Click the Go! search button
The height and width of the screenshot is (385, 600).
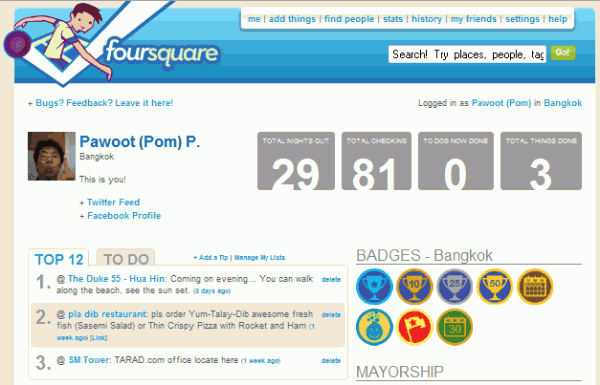pyautogui.click(x=563, y=53)
